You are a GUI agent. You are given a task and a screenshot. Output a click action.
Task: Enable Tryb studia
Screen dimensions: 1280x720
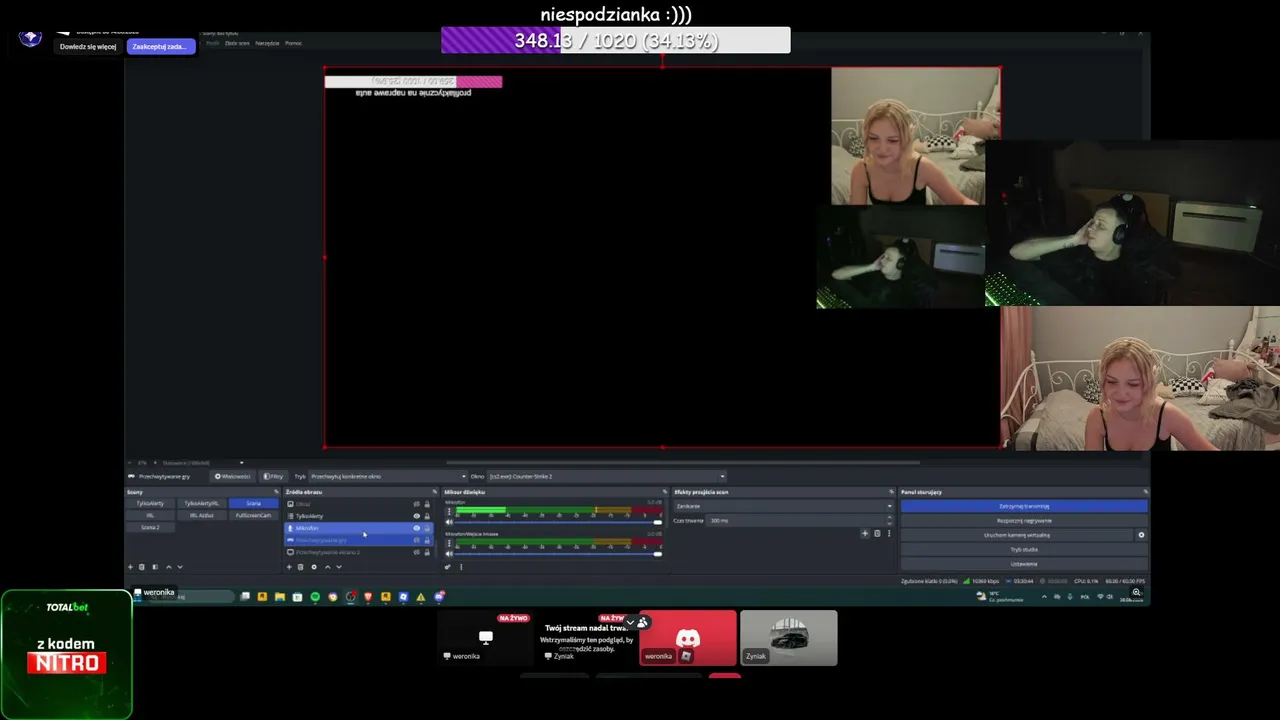1024,549
